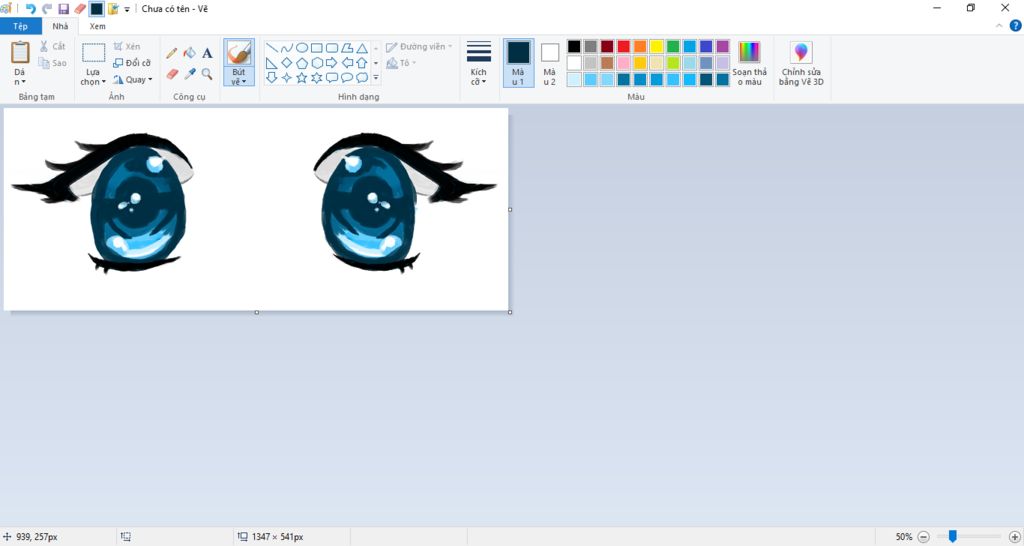This screenshot has width=1024, height=546.
Task: Pick the red color swatch
Action: click(x=624, y=46)
